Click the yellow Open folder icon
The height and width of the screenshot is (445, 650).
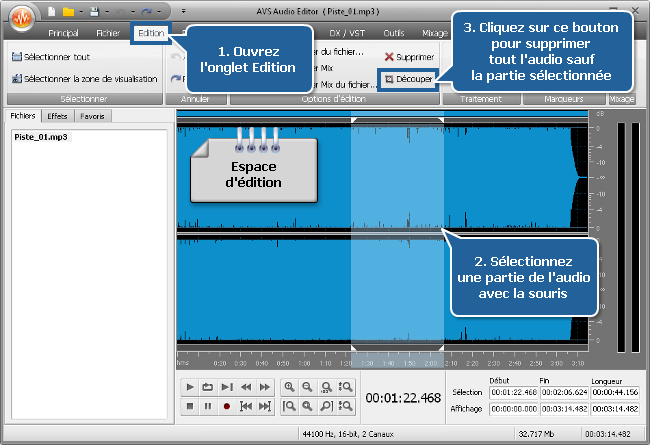[68, 12]
